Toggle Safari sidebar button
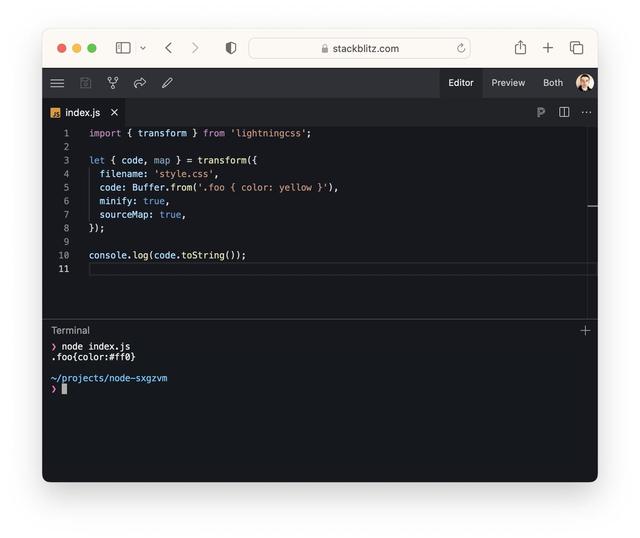Image resolution: width=640 pixels, height=538 pixels. pos(123,48)
